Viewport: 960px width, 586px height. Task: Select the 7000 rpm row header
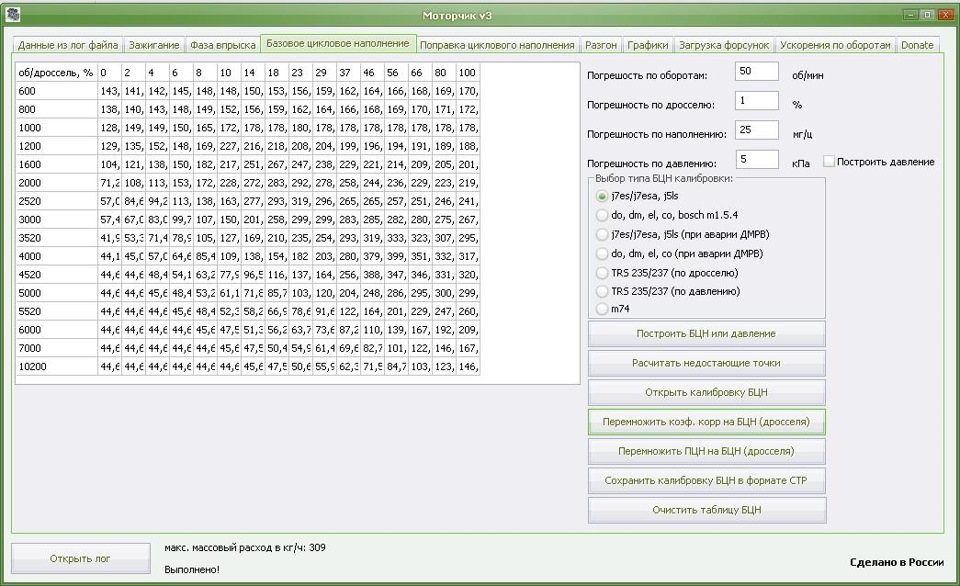coord(56,348)
